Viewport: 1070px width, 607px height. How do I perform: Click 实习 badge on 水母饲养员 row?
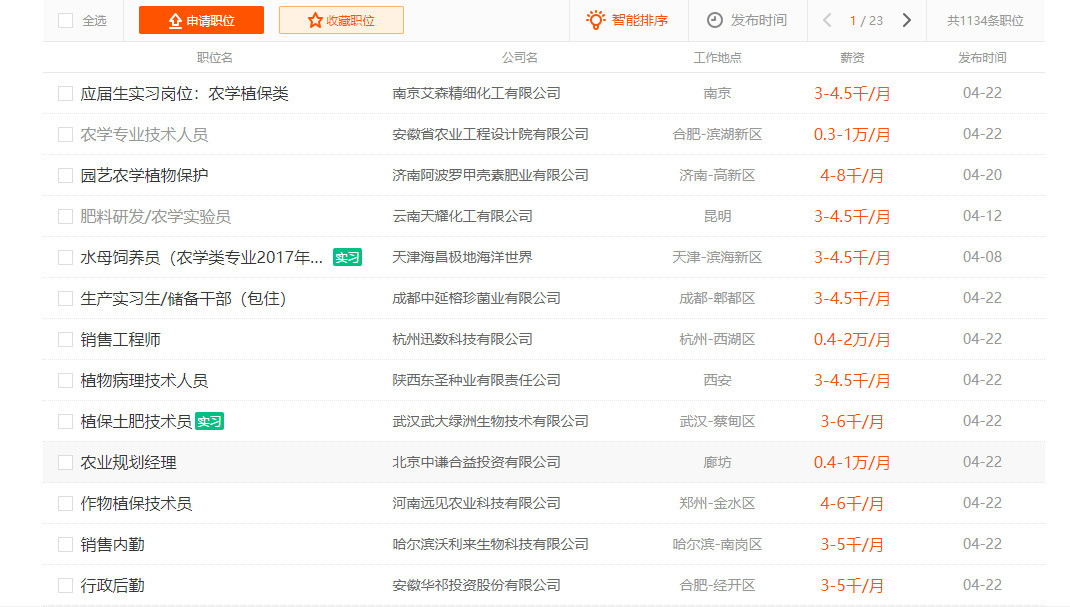[347, 257]
